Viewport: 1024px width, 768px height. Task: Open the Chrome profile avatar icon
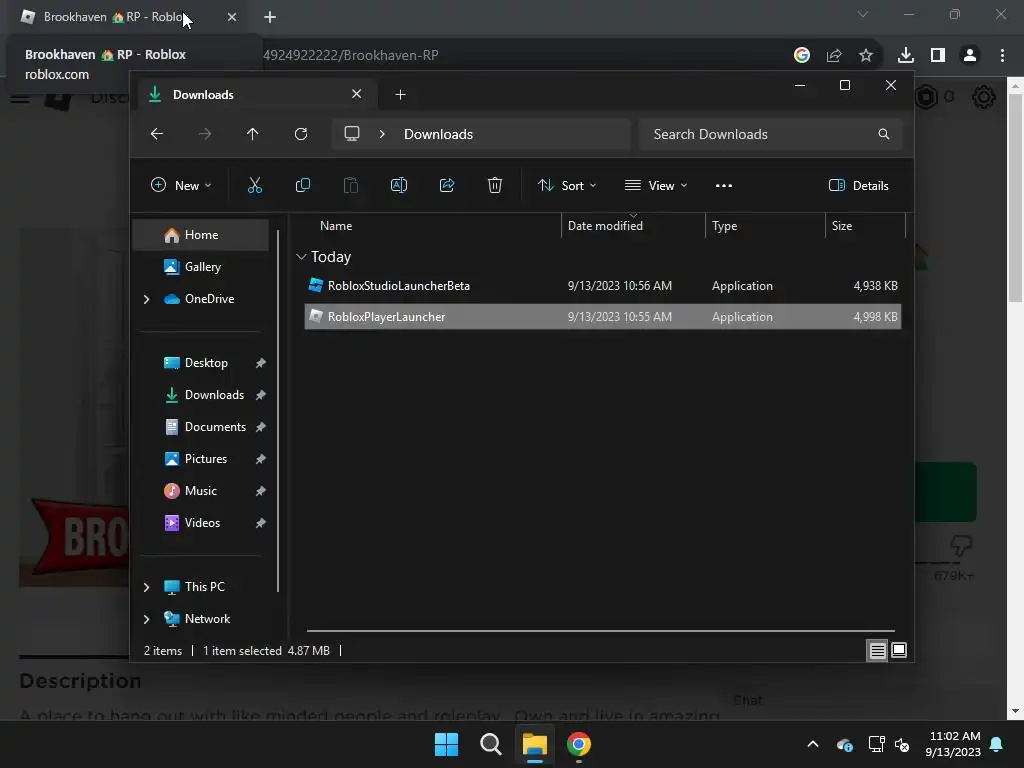970,56
